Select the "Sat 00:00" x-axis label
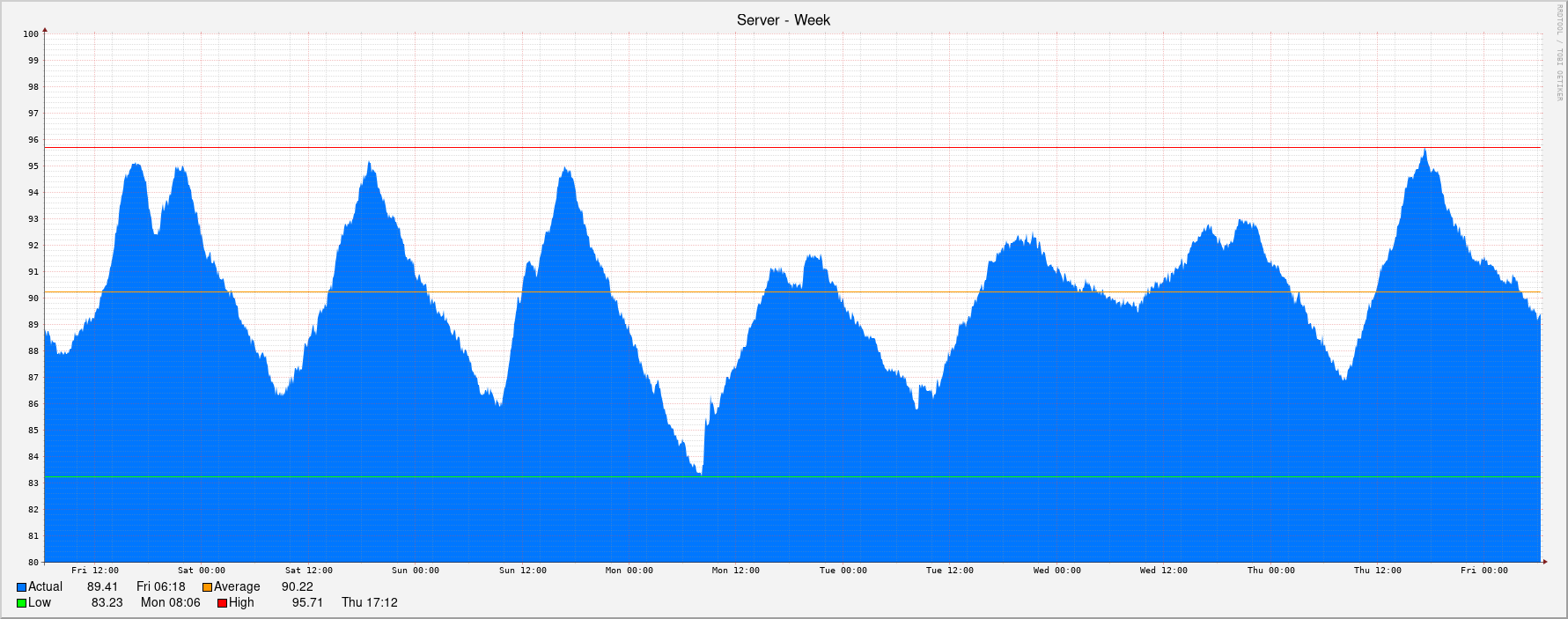Image resolution: width=1568 pixels, height=619 pixels. tap(201, 571)
